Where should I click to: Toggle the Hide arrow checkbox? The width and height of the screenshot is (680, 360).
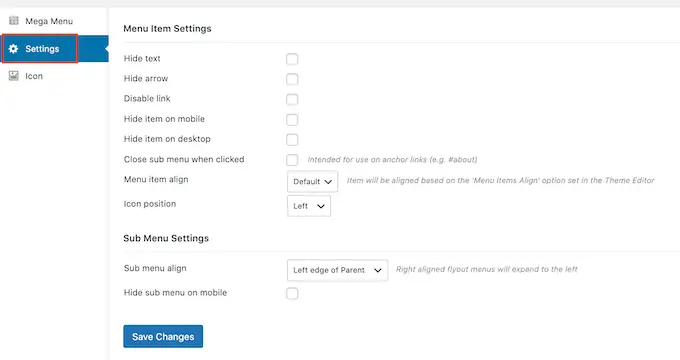click(292, 79)
